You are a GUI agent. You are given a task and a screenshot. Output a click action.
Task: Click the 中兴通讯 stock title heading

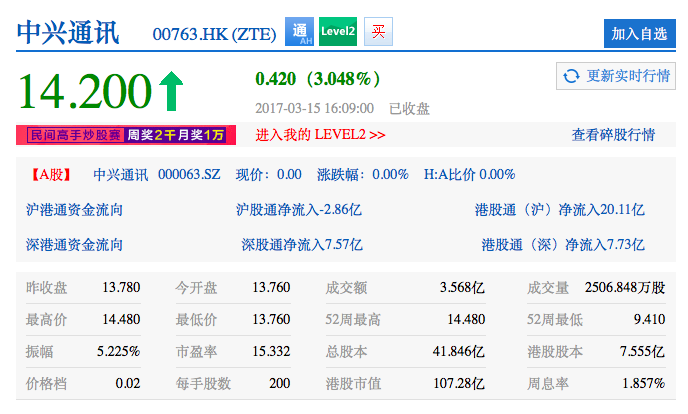click(x=68, y=32)
